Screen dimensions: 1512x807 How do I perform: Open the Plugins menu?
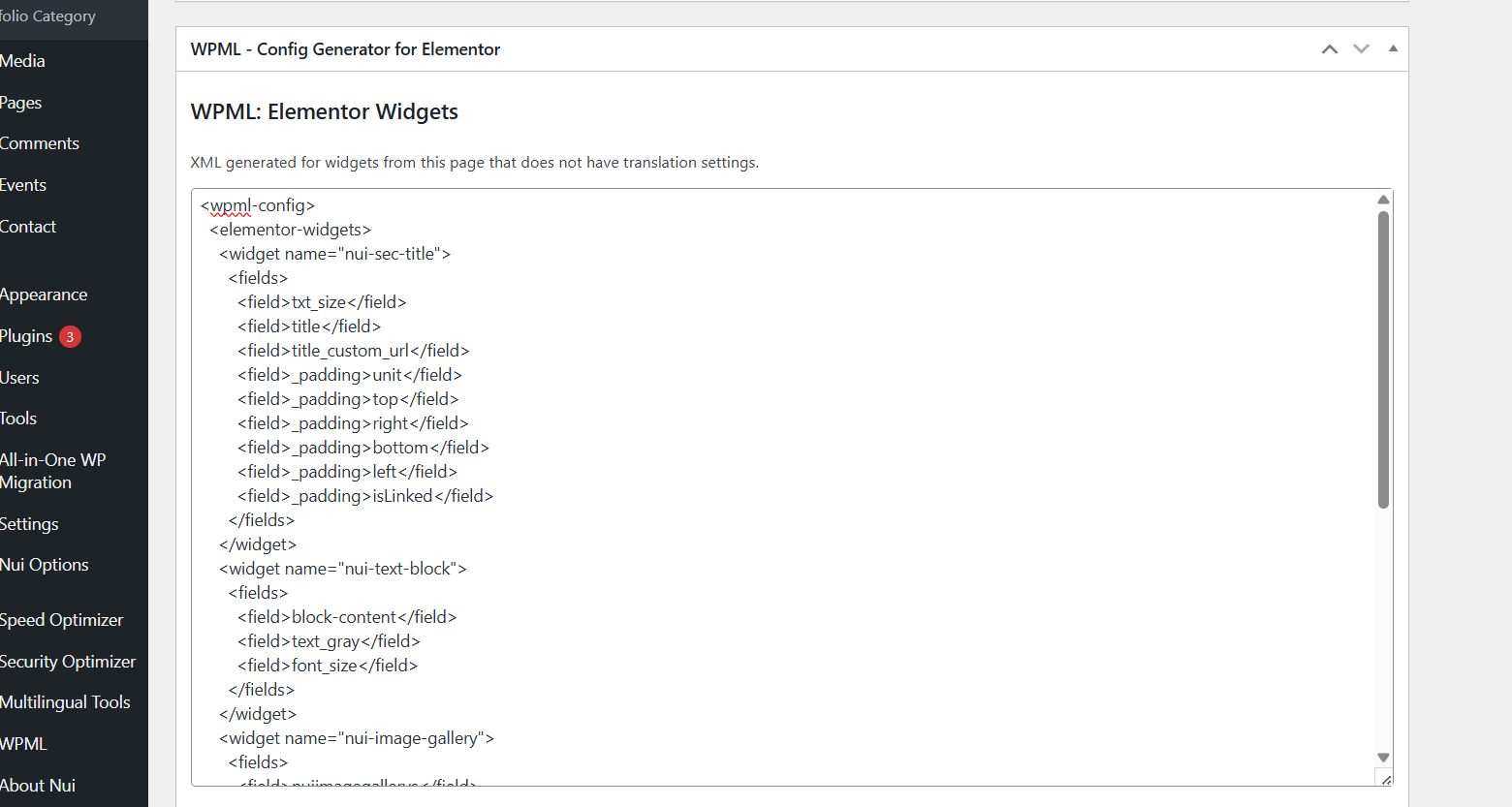[x=26, y=336]
